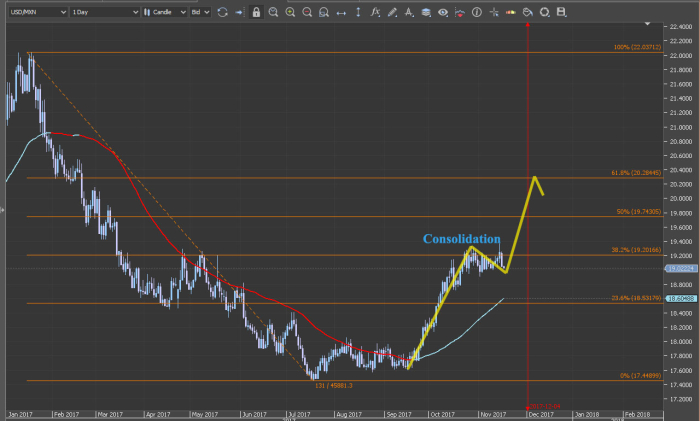
Task: Click the horizontal scale double-arrow icon
Action: (341, 13)
